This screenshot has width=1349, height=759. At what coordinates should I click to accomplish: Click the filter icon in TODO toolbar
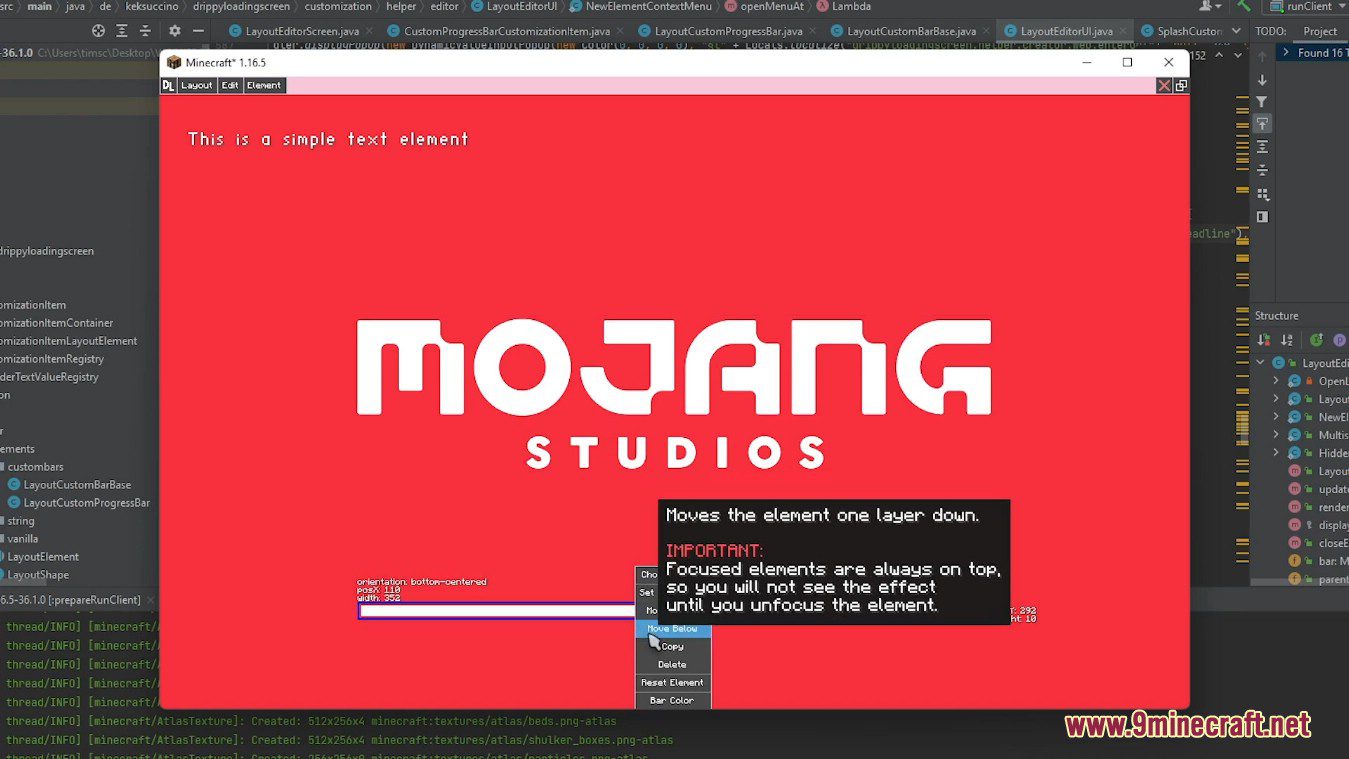pos(1262,102)
